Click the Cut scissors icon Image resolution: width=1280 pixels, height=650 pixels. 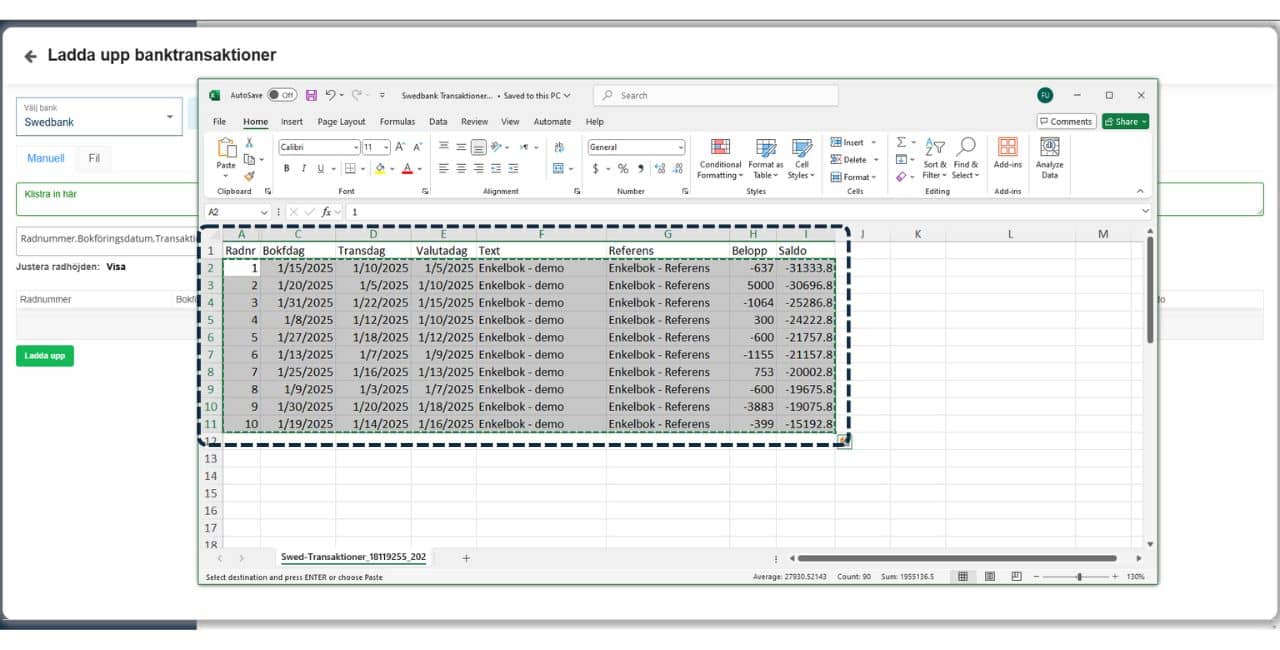coord(249,143)
